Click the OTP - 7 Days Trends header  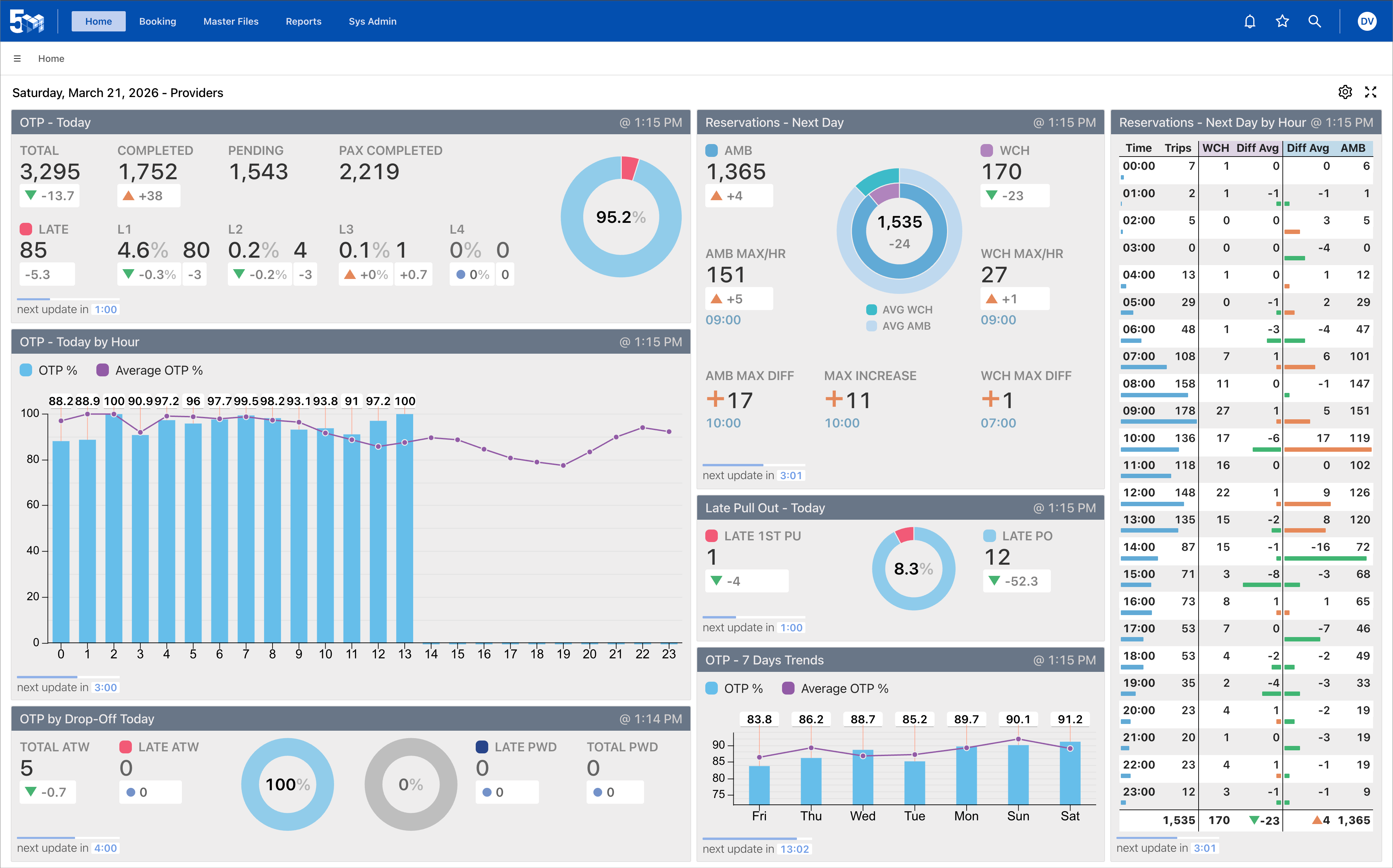point(900,660)
